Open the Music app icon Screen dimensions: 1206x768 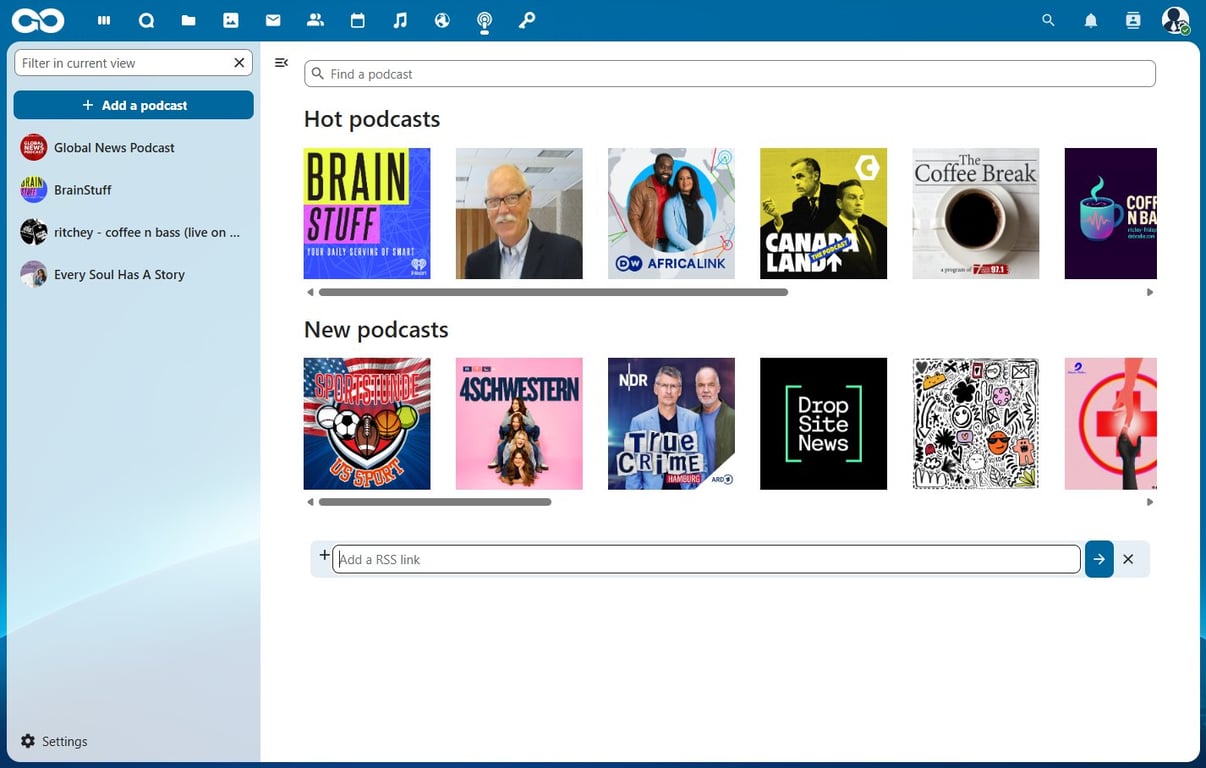(x=400, y=20)
